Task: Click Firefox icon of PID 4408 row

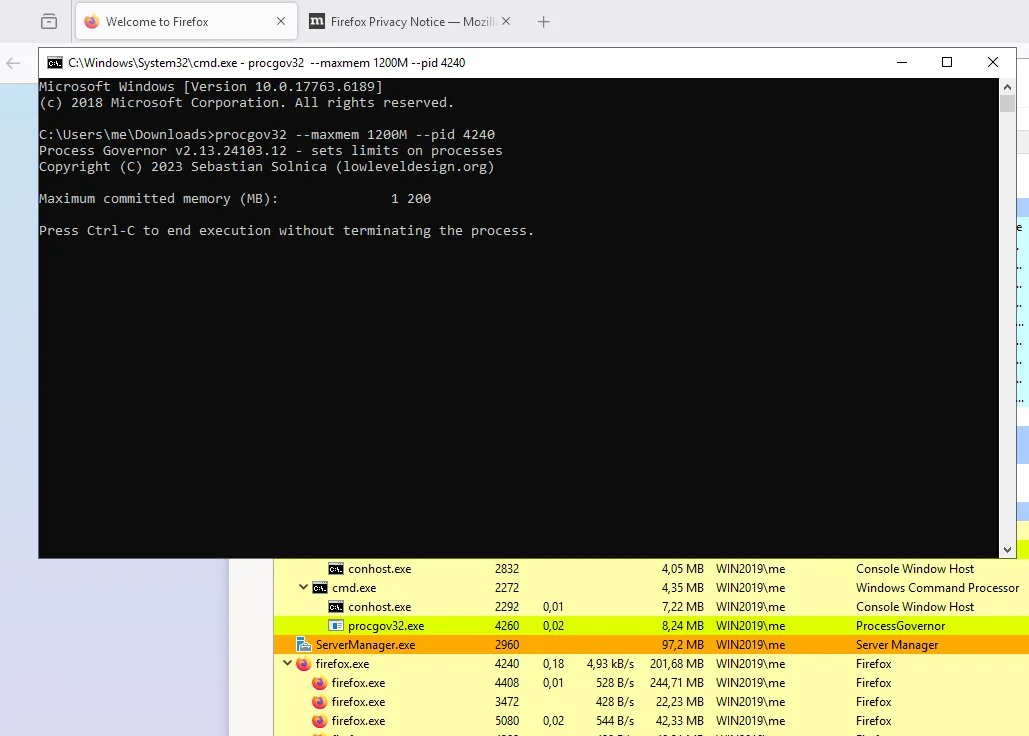Action: [x=319, y=683]
